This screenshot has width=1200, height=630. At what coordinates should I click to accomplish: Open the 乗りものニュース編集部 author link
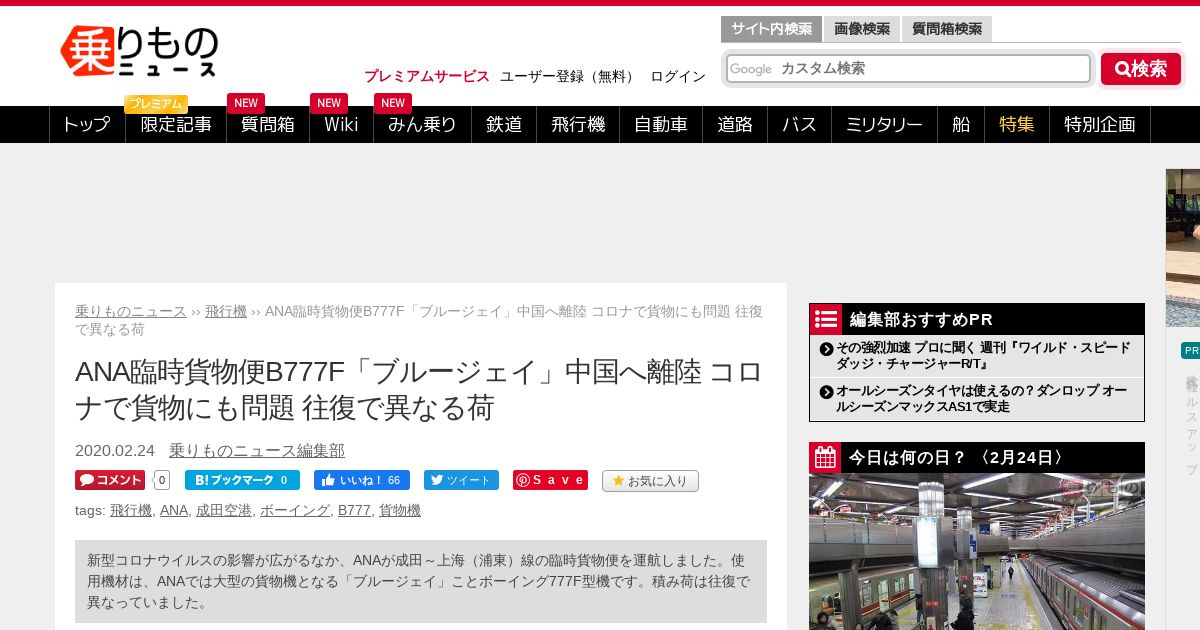point(257,451)
